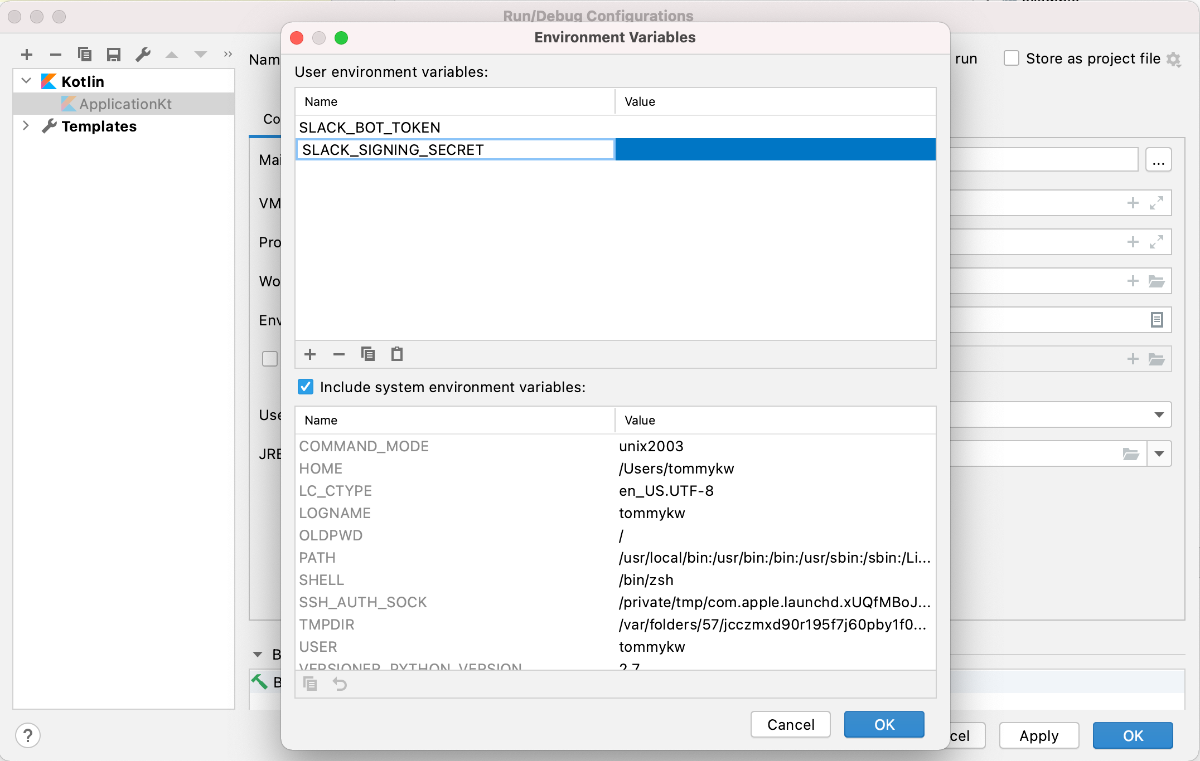
Task: Browse for JRE folder
Action: pyautogui.click(x=1131, y=454)
